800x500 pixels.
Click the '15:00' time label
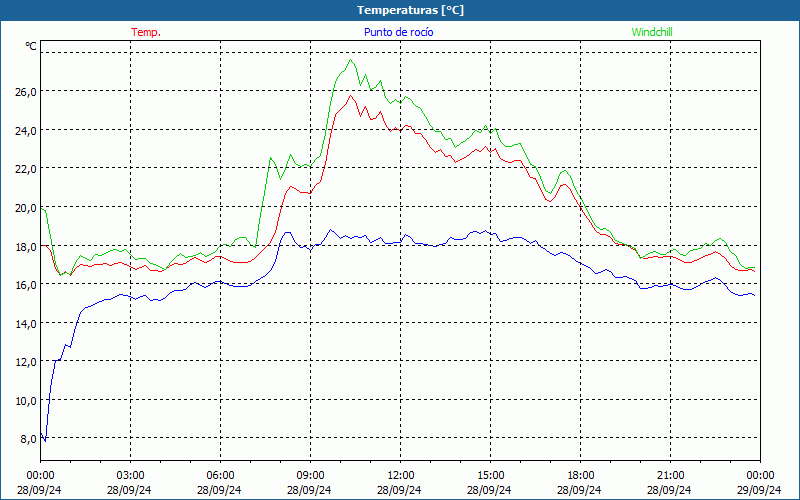(490, 476)
